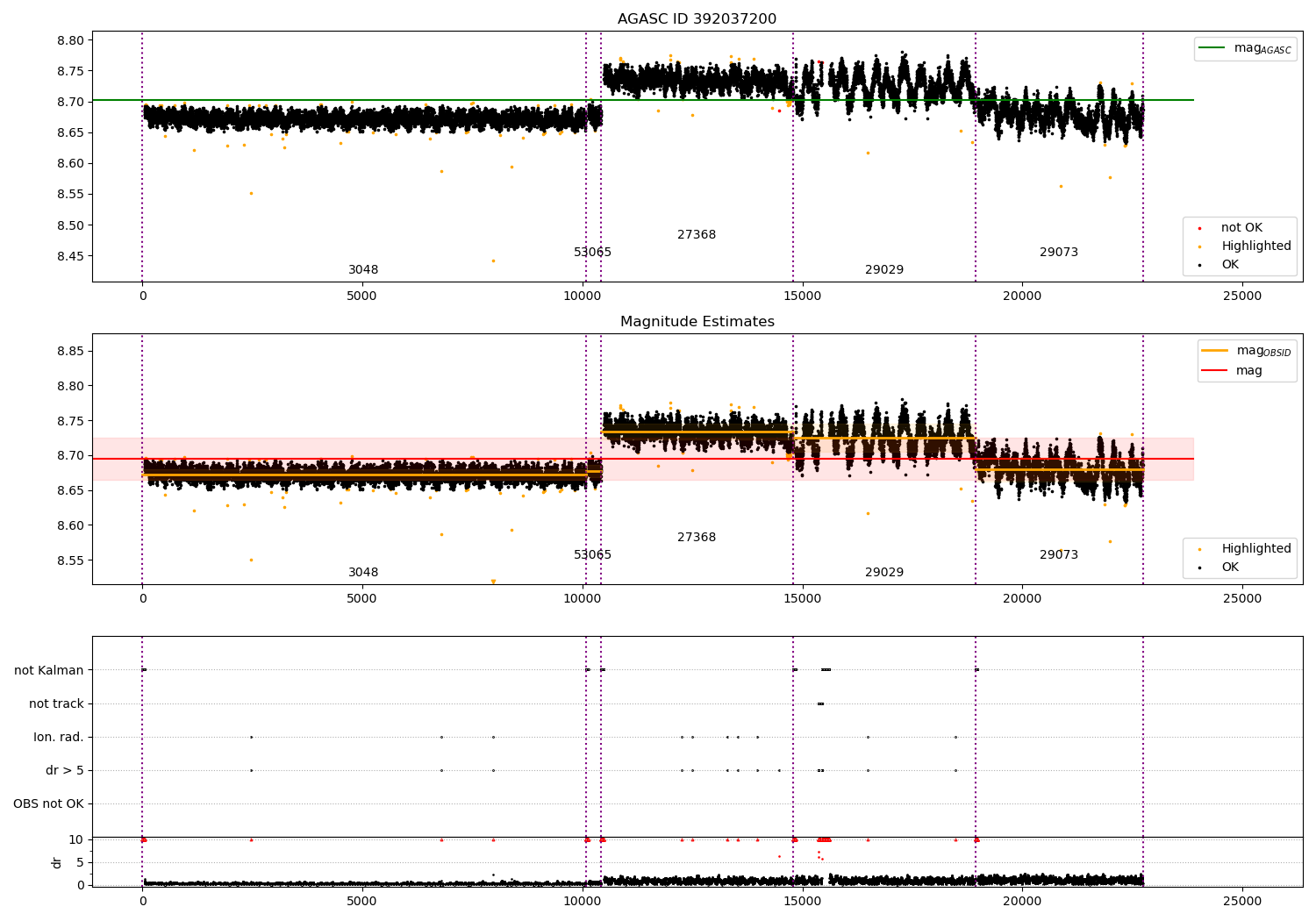Click obsid label 27368 in top plot
Image resolution: width=1316 pixels, height=921 pixels.
pyautogui.click(x=697, y=235)
